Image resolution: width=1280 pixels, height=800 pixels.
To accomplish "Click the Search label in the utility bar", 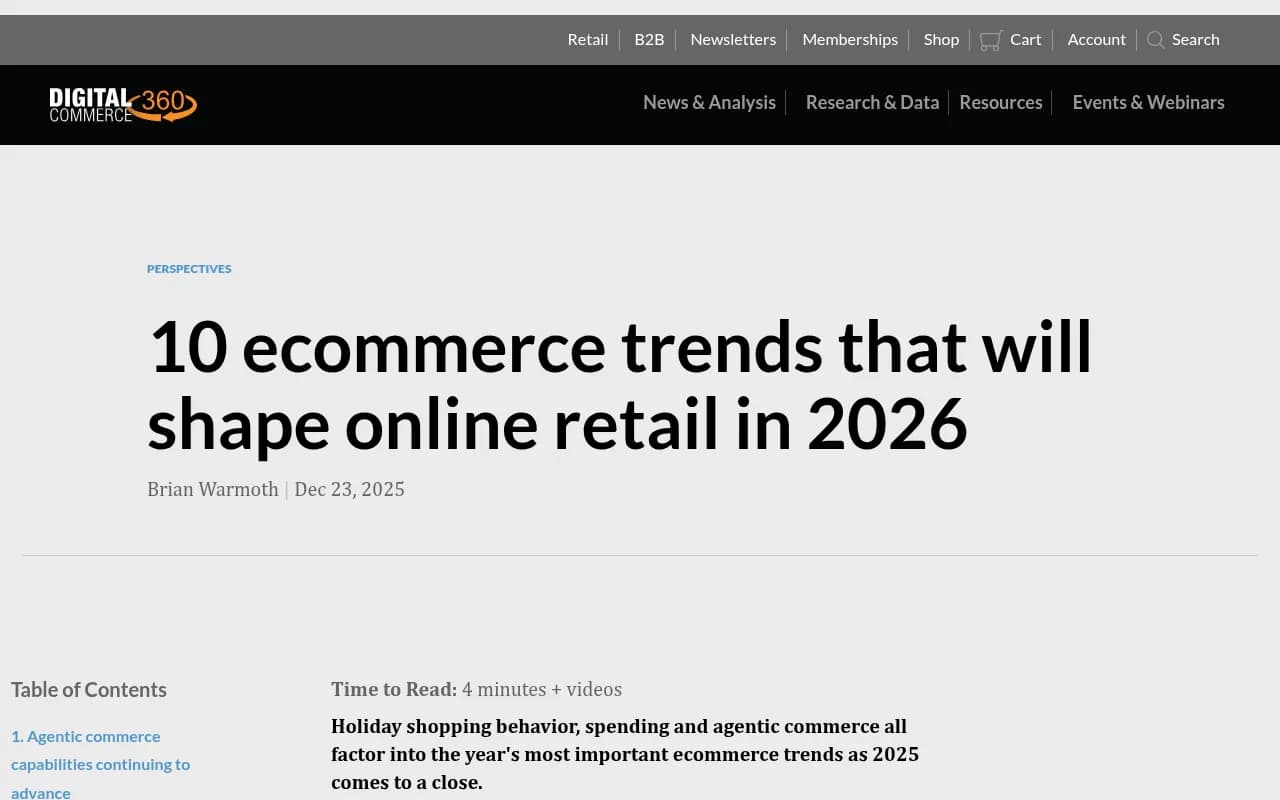I will pyautogui.click(x=1196, y=40).
